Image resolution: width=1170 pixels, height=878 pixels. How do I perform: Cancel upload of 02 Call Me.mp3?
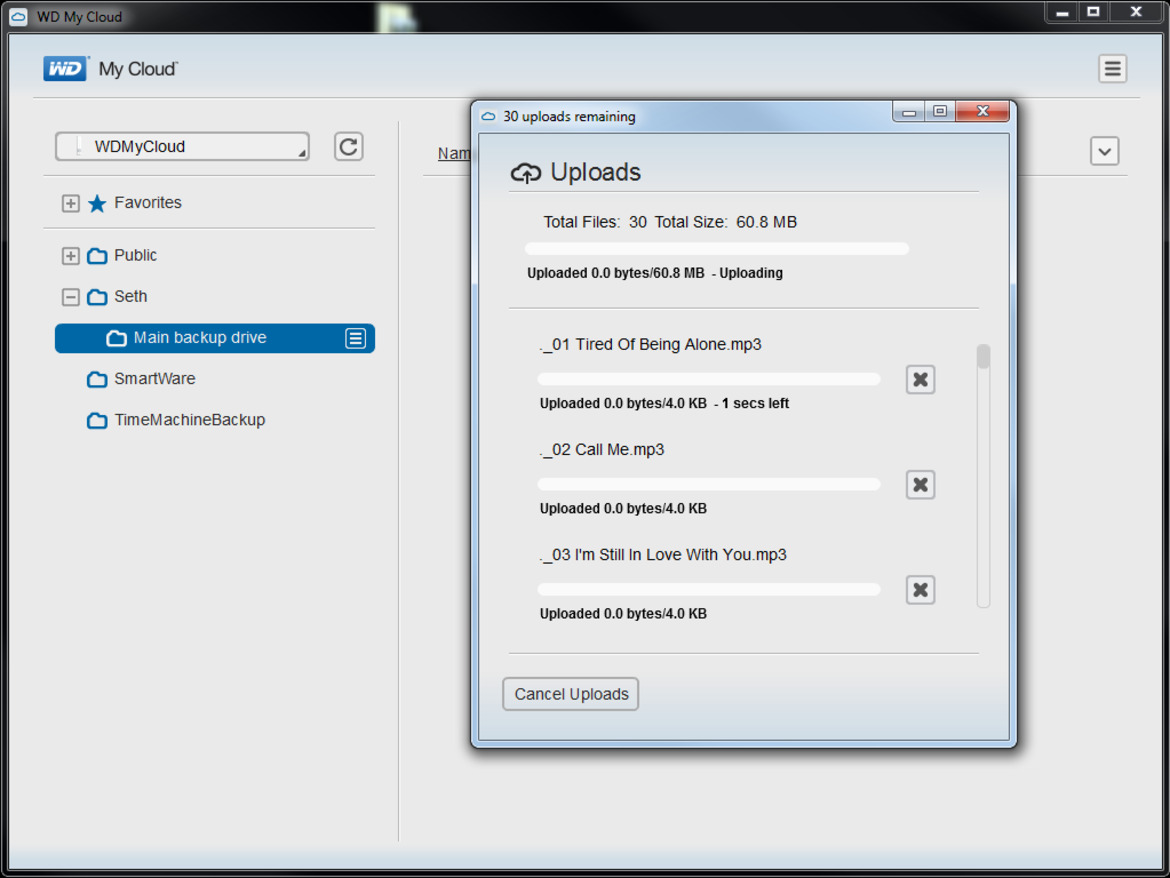920,485
